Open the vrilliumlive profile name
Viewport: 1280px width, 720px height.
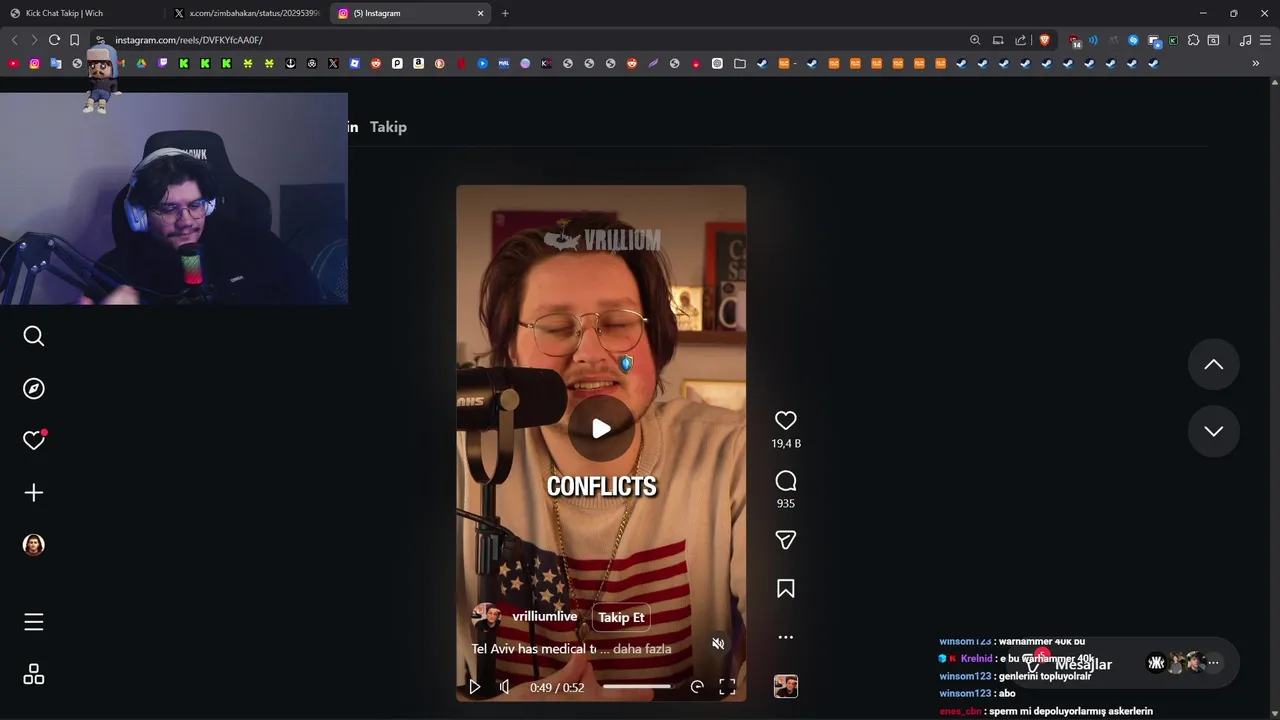pos(545,617)
